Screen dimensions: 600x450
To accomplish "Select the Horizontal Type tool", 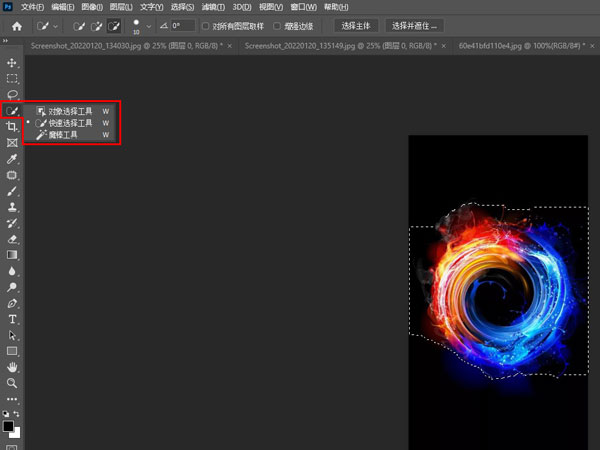I will click(12, 319).
